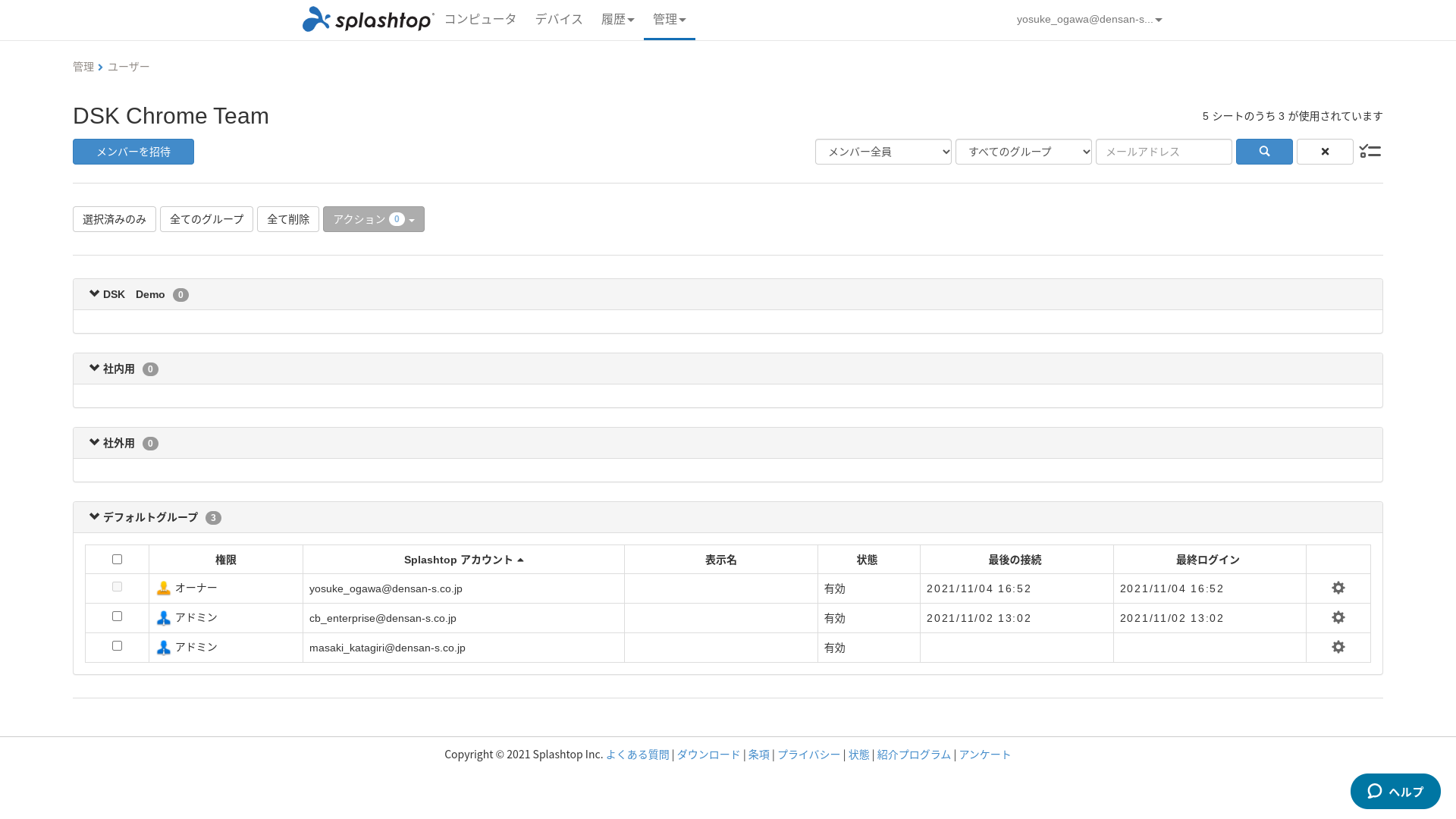This screenshot has height=819, width=1456.
Task: Click the breadcrumb chevron after 管理
Action: click(x=100, y=67)
